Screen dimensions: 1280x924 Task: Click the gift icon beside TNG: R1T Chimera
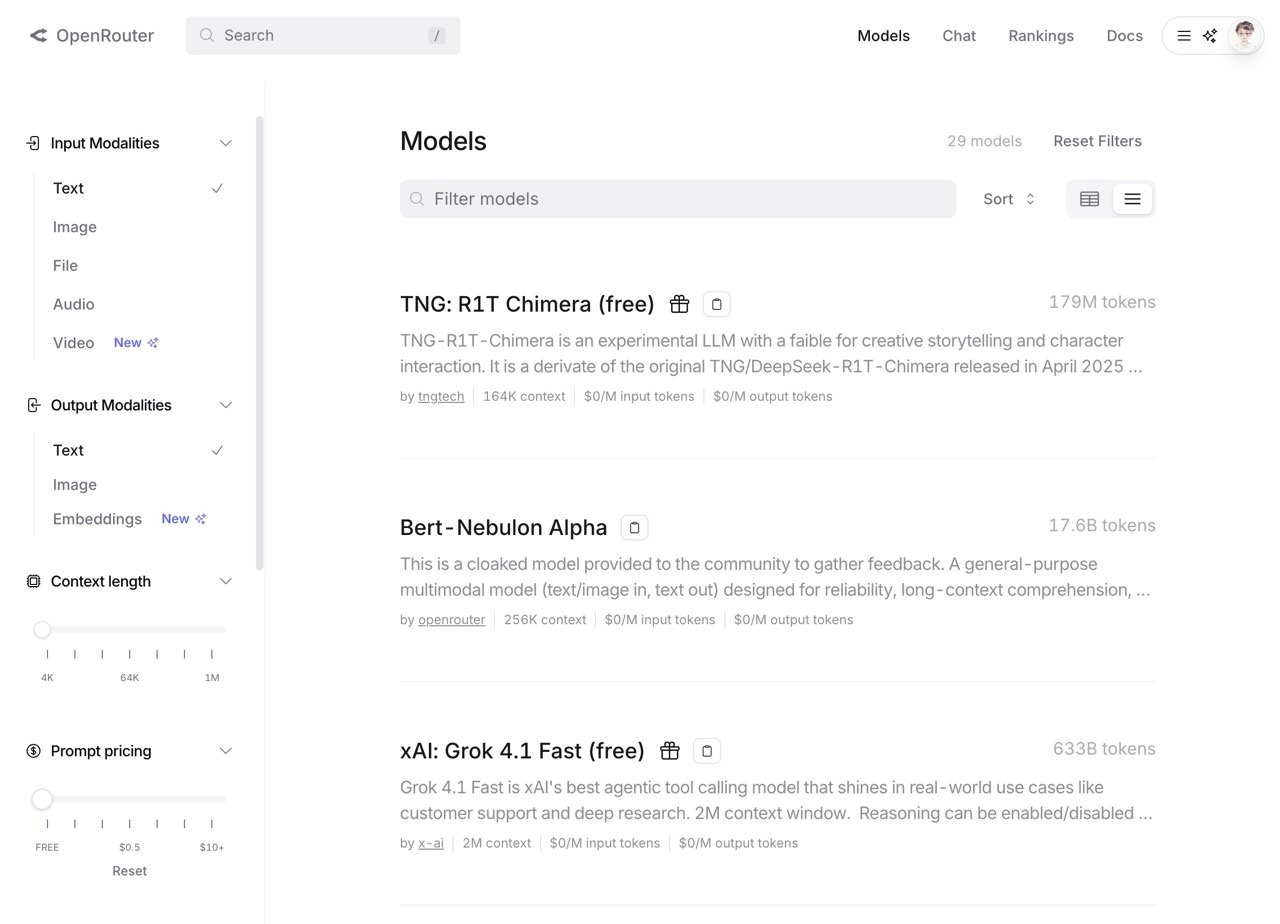[680, 304]
